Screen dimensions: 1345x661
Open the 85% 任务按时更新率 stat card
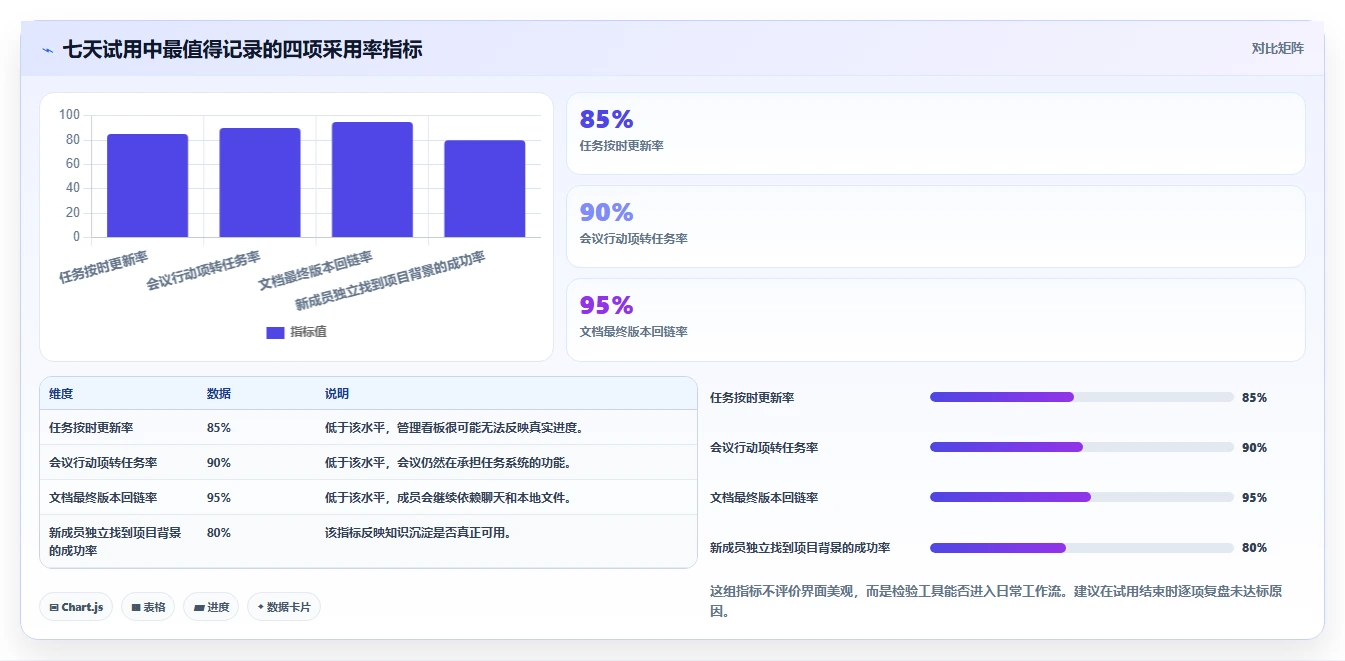point(936,134)
